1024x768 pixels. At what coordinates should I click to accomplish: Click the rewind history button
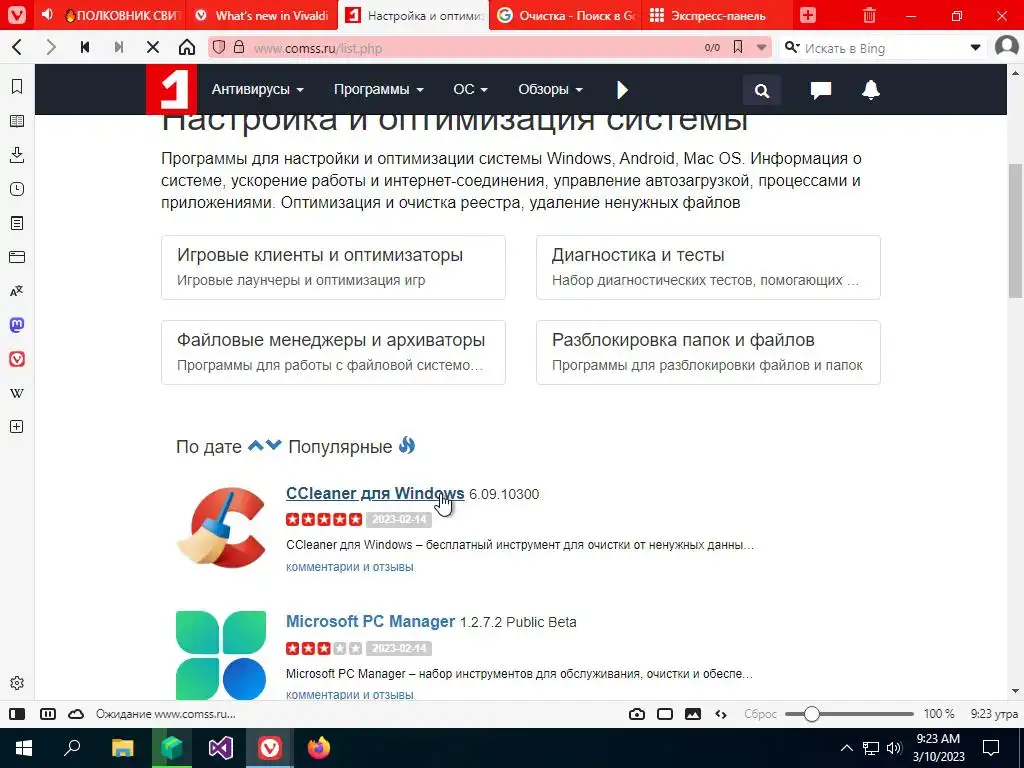[x=85, y=48]
